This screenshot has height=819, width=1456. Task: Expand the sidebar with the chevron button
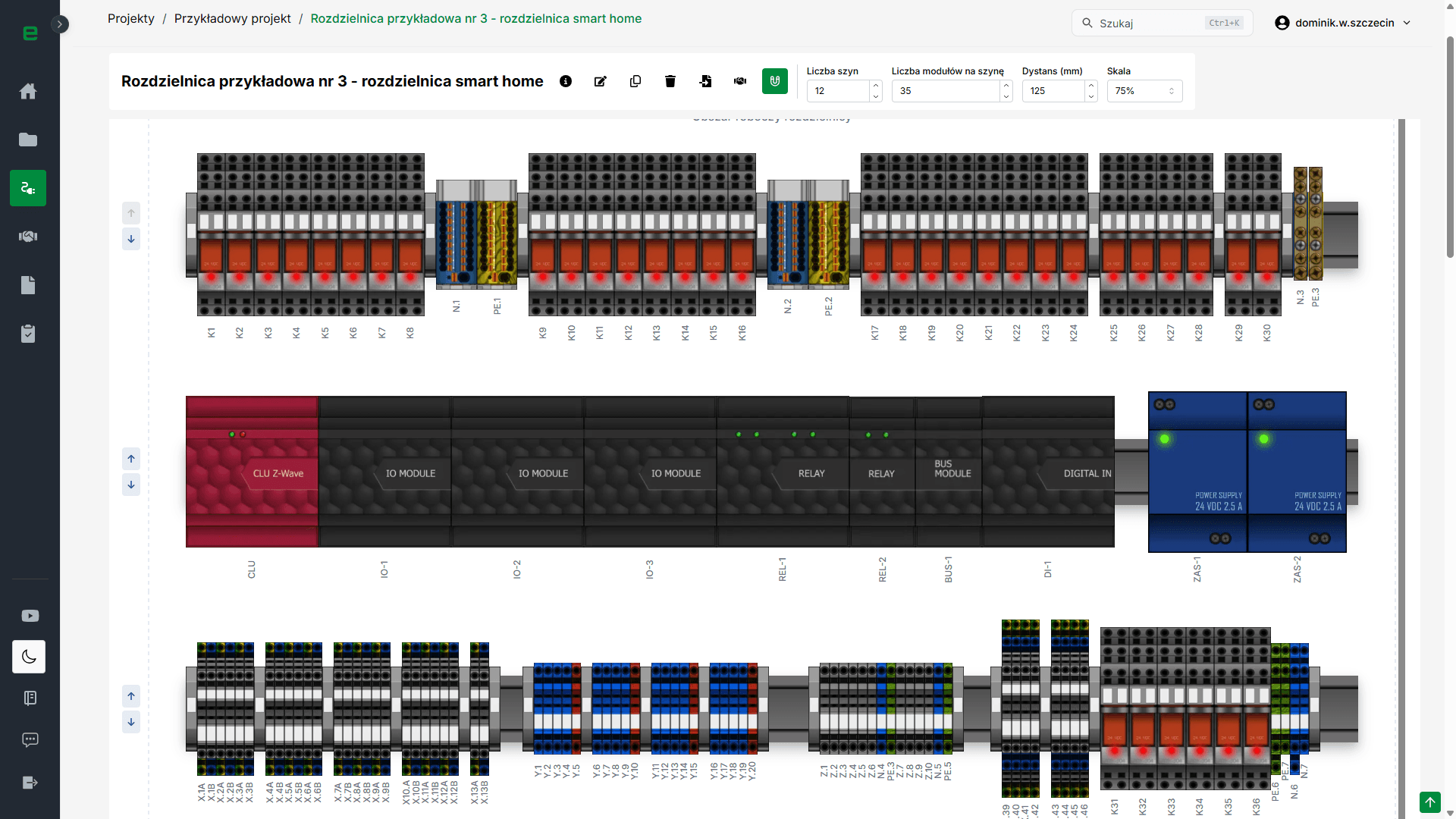(60, 24)
